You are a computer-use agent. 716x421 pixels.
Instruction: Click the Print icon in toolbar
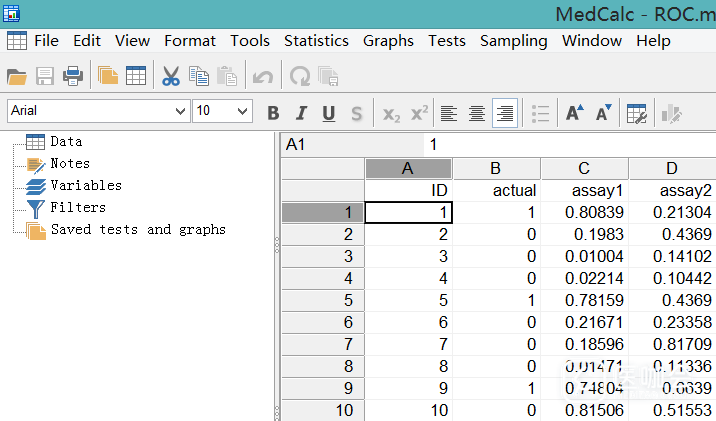coord(72,76)
